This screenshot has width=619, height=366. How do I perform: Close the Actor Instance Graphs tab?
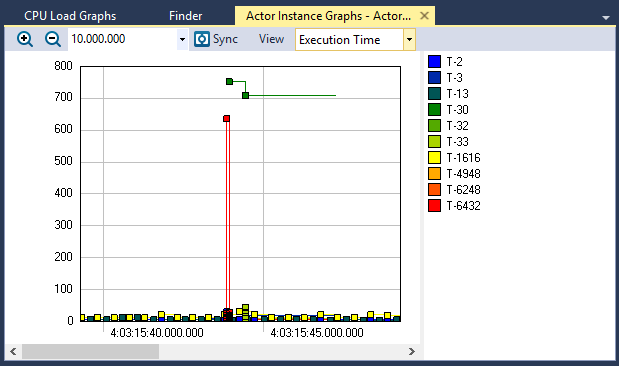[x=424, y=16]
